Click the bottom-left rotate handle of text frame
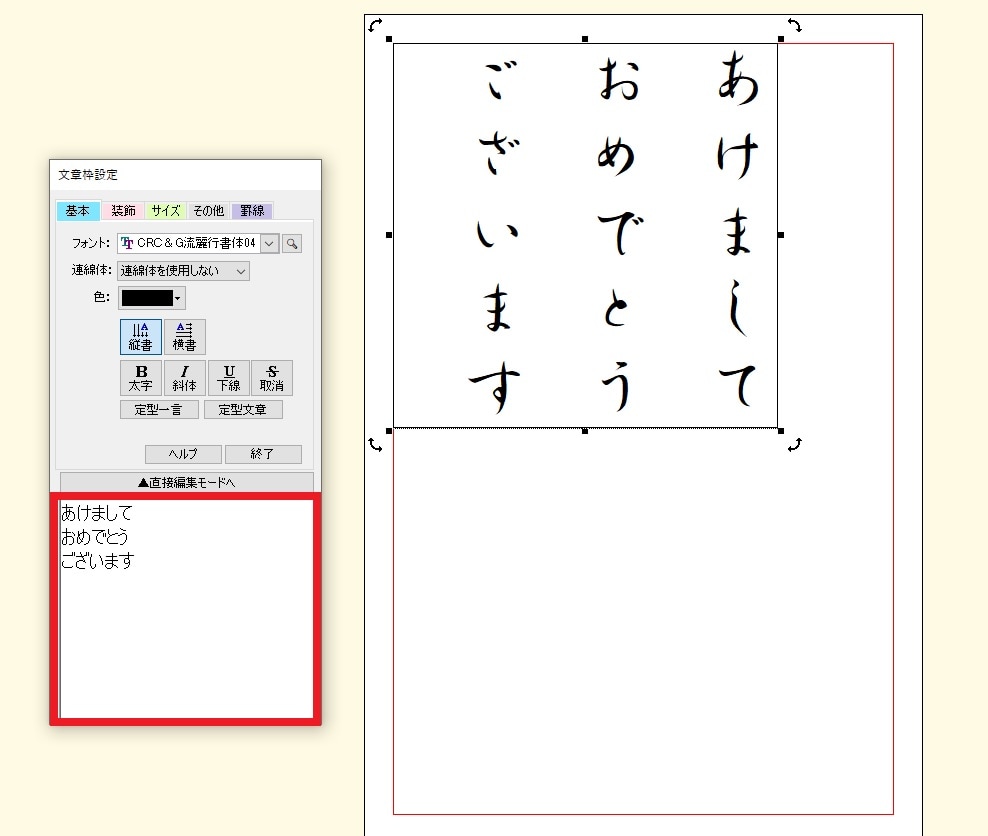The width and height of the screenshot is (988, 836). 376,445
